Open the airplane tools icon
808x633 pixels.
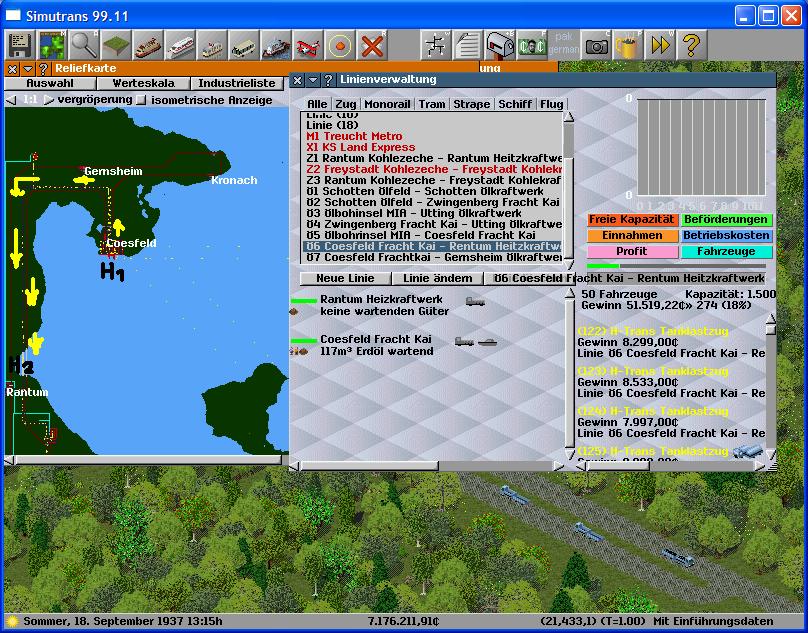click(x=308, y=46)
